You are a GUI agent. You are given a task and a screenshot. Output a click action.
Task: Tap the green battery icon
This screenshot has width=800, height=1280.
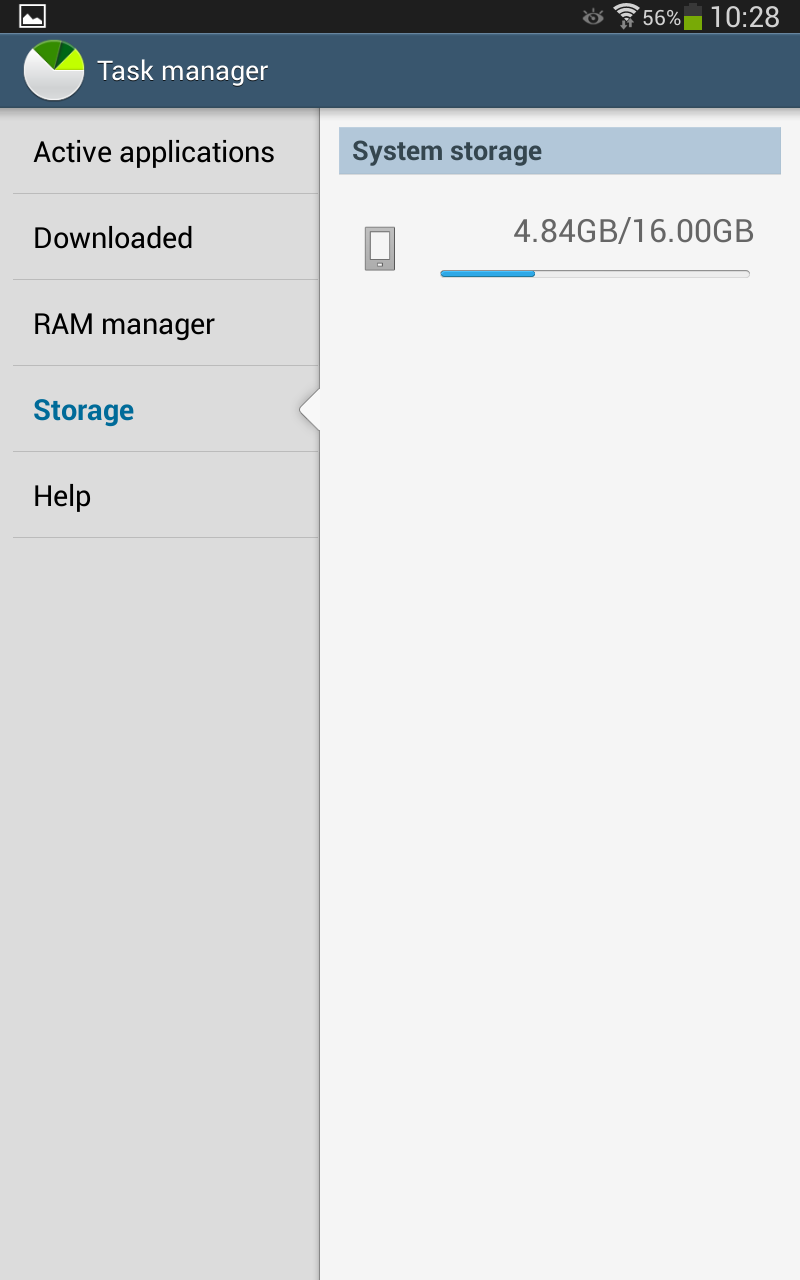(693, 17)
